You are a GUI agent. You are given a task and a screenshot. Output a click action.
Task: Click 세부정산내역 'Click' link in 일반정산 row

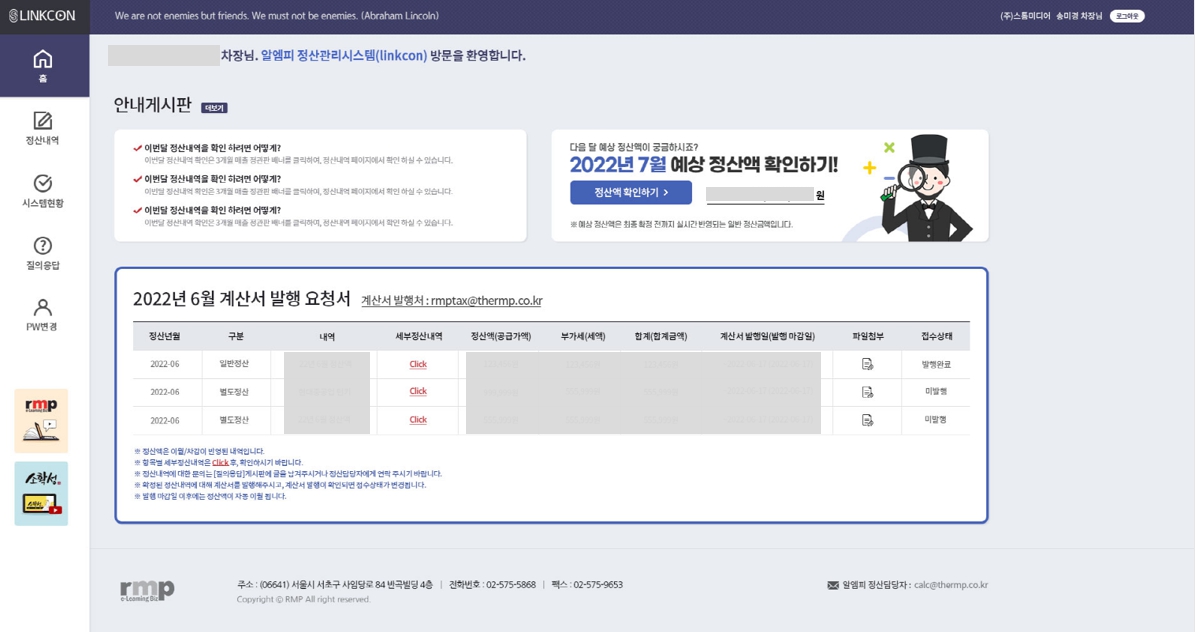tap(418, 364)
